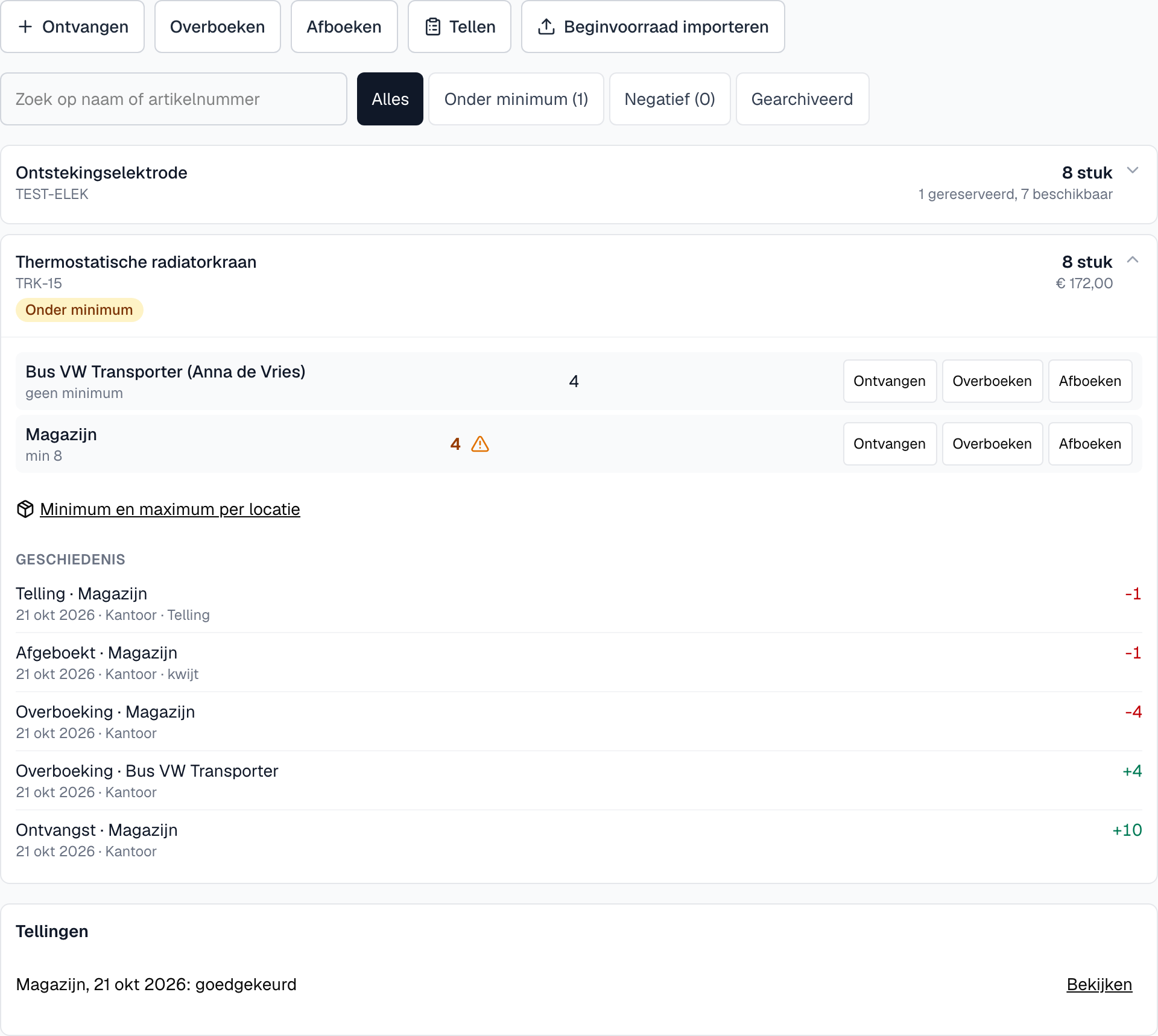Open the Bekijken link for Magazijn telling
This screenshot has width=1158, height=1036.
(x=1099, y=984)
